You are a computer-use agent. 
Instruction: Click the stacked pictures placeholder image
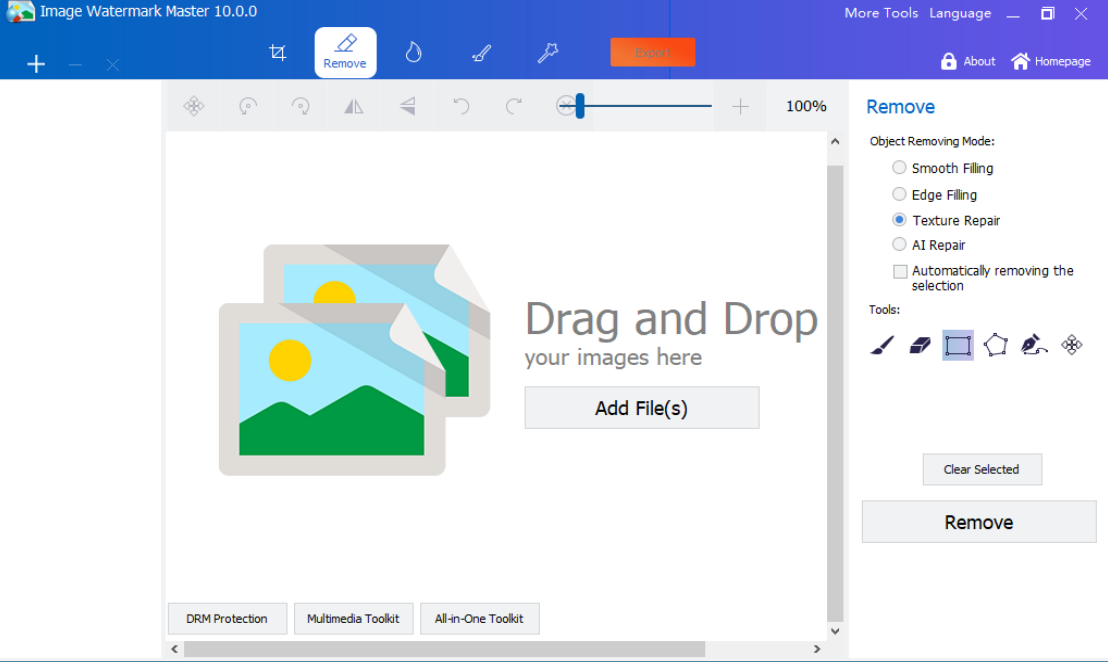pos(354,360)
